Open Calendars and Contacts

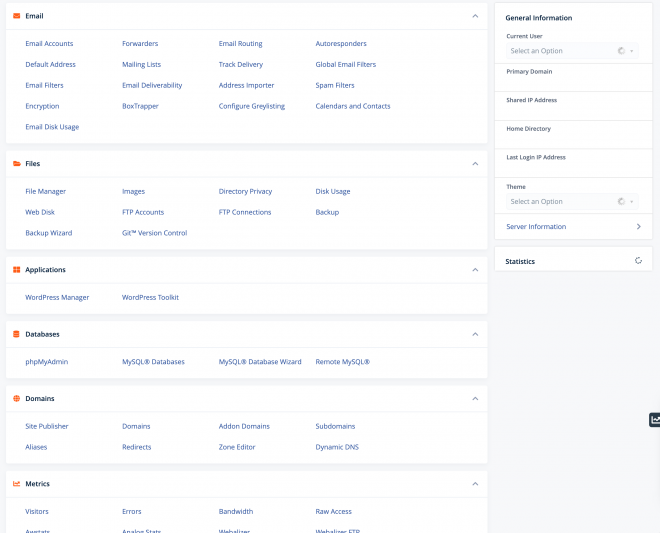pyautogui.click(x=353, y=106)
